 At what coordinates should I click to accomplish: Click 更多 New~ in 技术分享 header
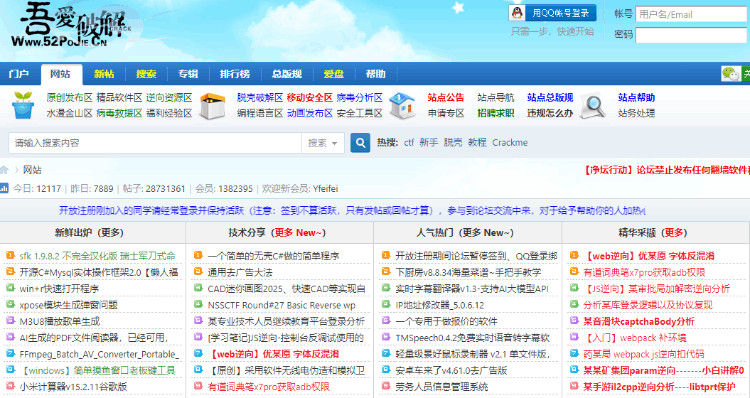297,232
